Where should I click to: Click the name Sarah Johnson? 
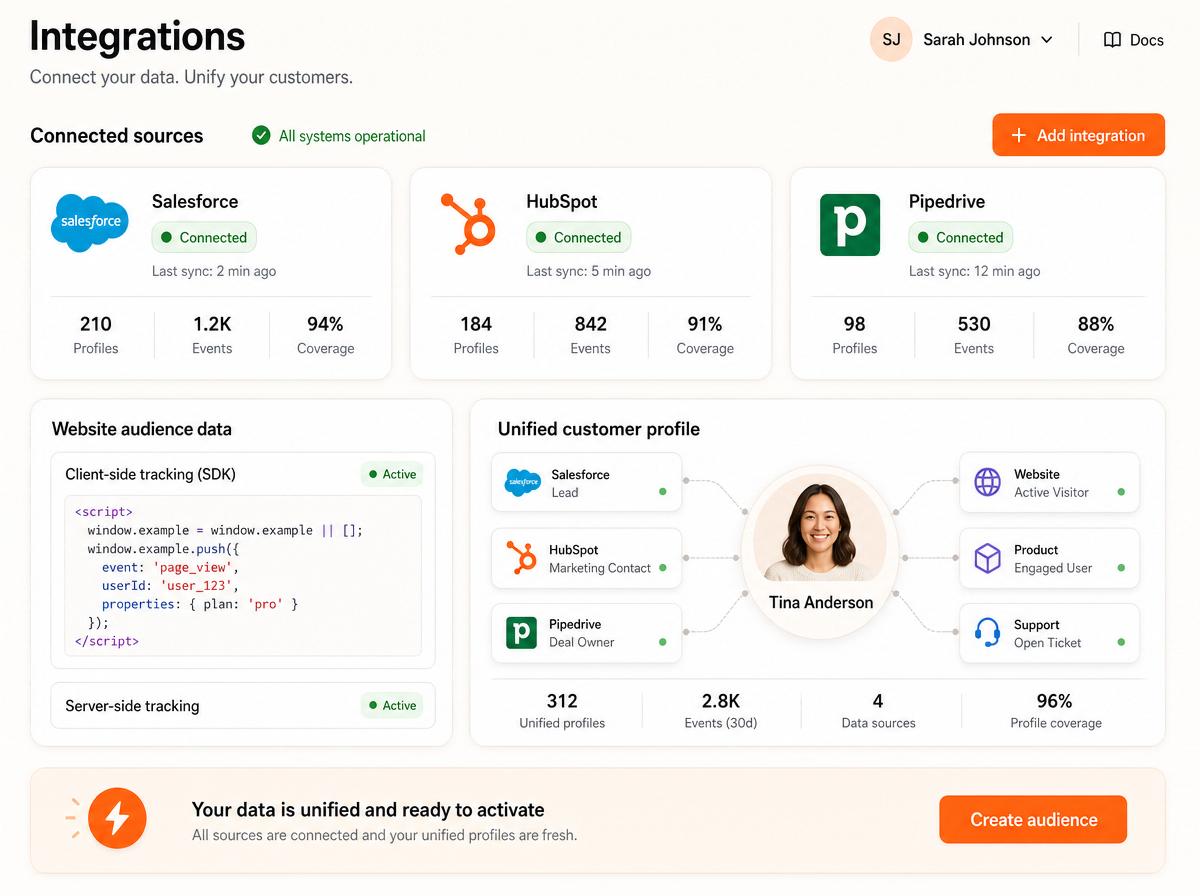click(976, 40)
